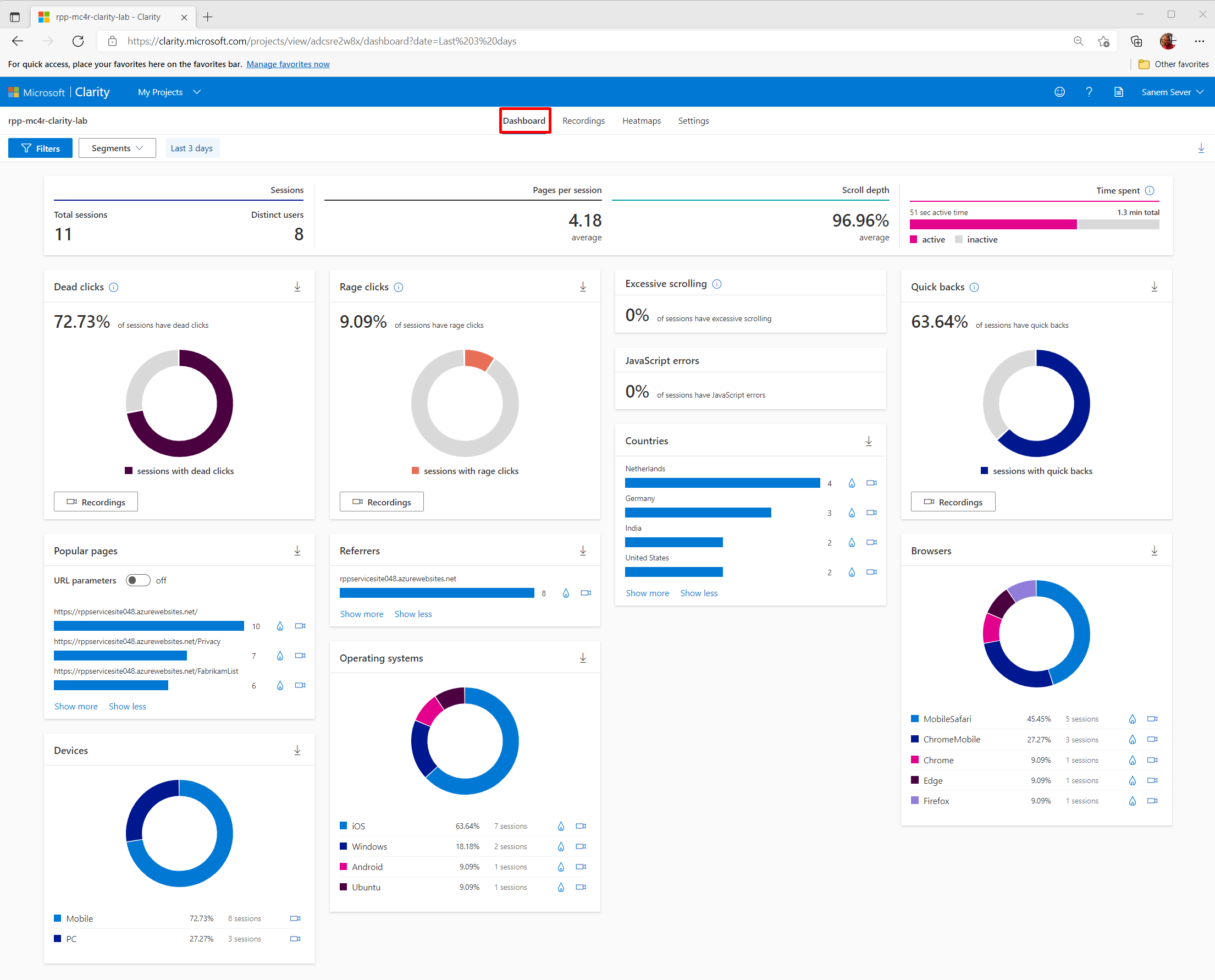Go back with the browser back arrow
Image resolution: width=1215 pixels, height=980 pixels.
click(x=18, y=41)
